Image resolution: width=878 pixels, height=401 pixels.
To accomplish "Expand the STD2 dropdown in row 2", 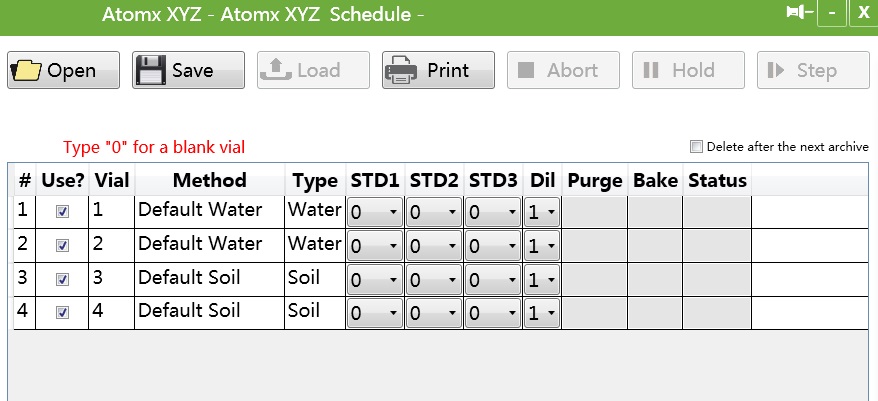I will 435,246.
